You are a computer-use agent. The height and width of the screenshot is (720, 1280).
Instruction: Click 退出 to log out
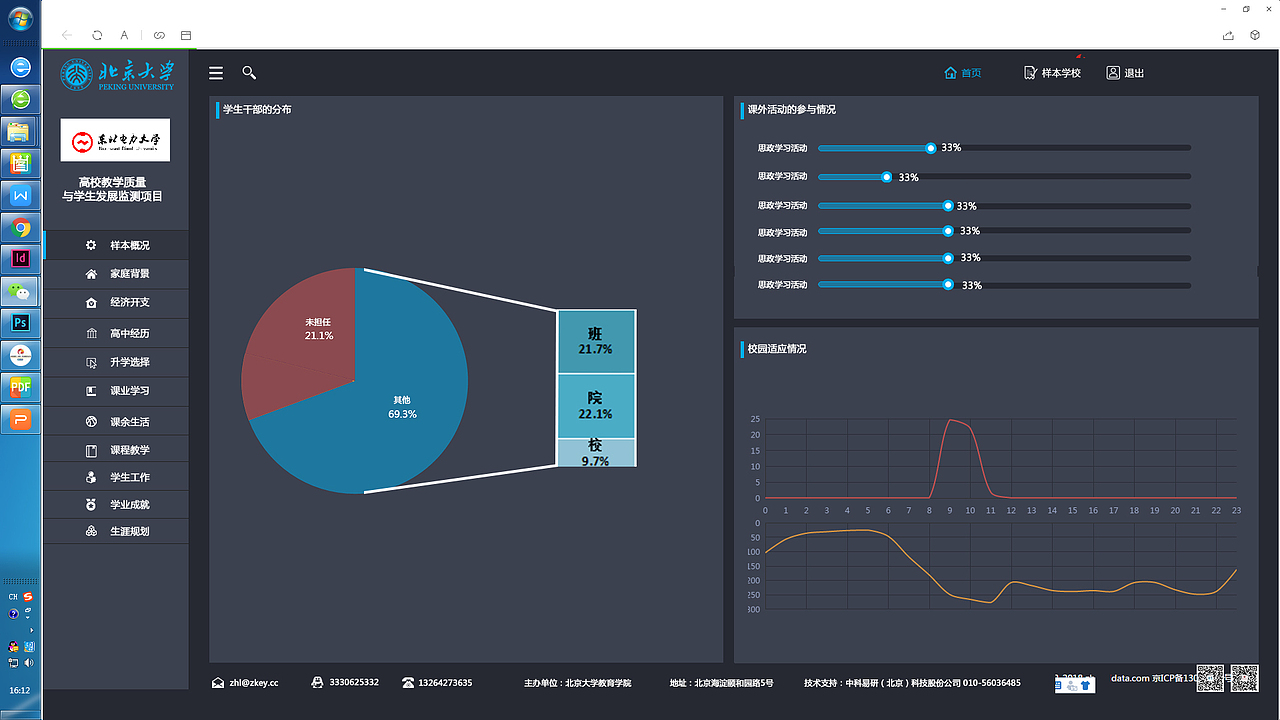tap(1125, 73)
